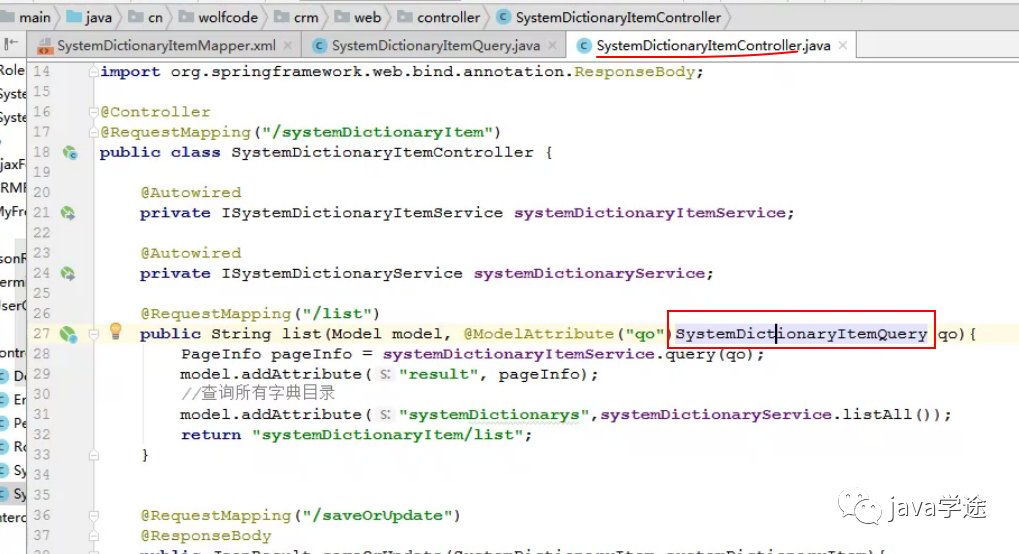This screenshot has width=1019, height=554.
Task: Click the "result" string on line 29
Action: pos(438,375)
